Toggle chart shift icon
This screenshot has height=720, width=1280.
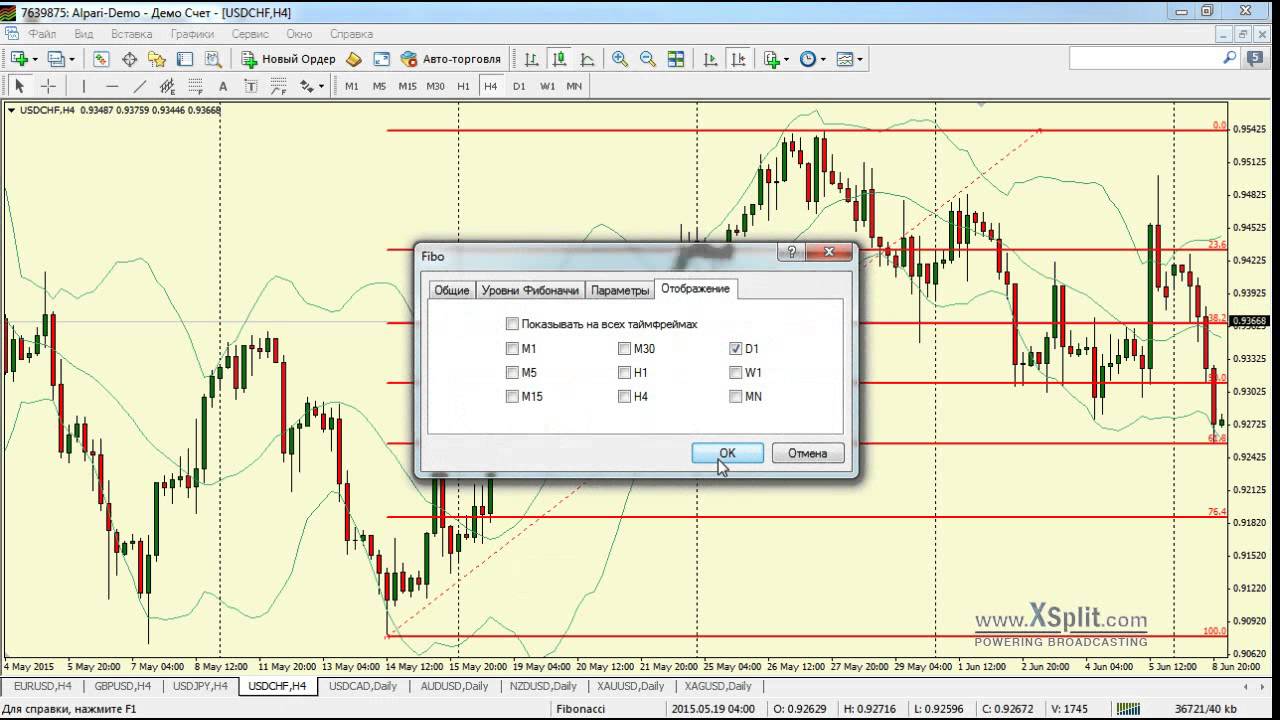(x=739, y=59)
